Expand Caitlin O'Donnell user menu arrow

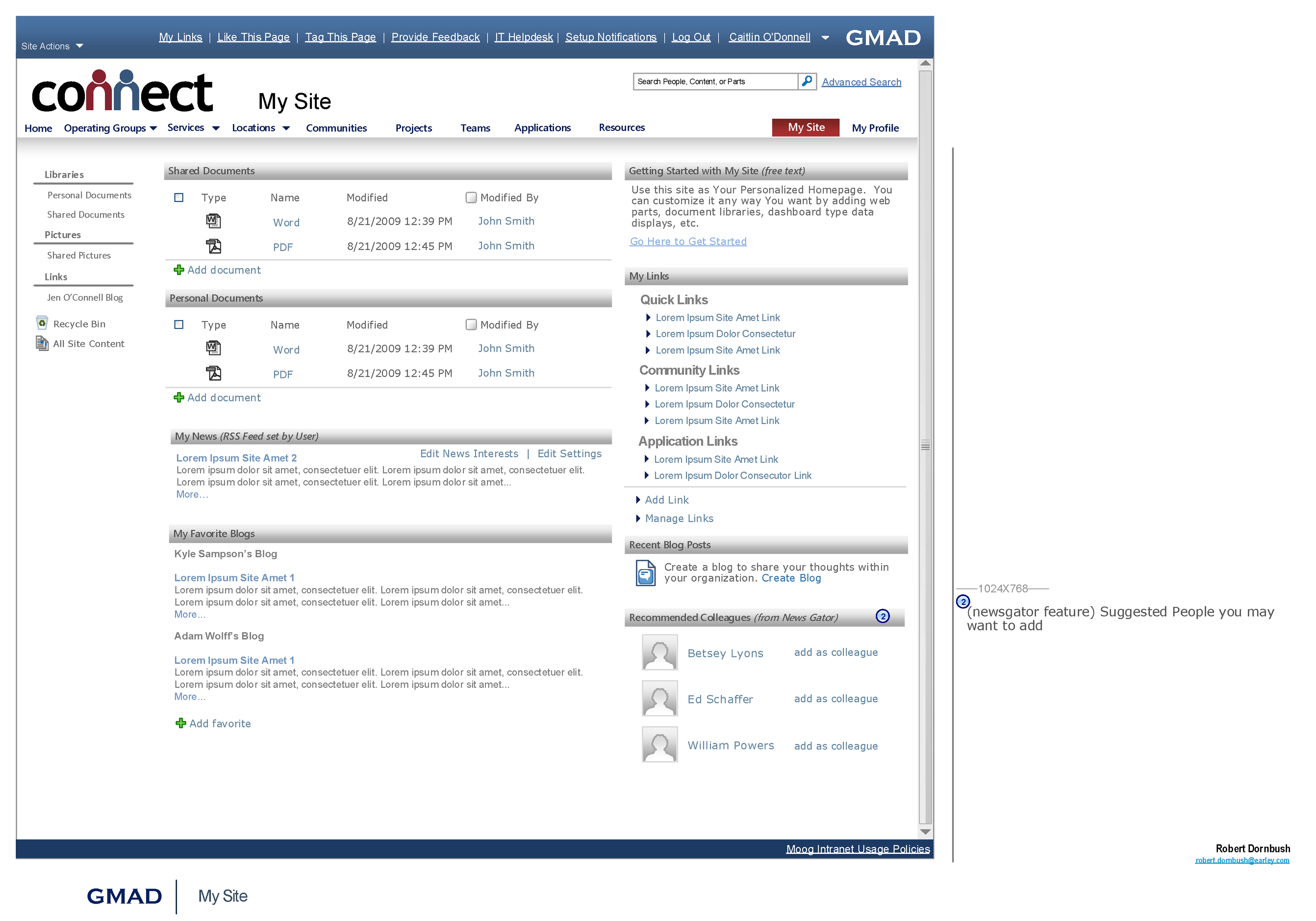pyautogui.click(x=825, y=38)
